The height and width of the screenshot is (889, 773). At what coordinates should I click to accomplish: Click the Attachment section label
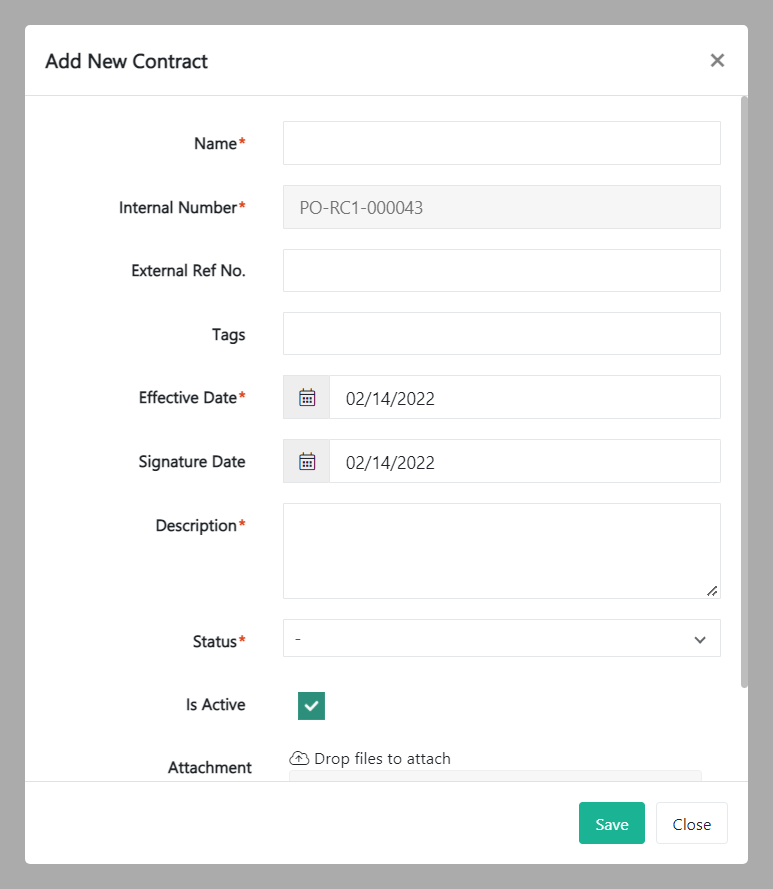tap(209, 767)
